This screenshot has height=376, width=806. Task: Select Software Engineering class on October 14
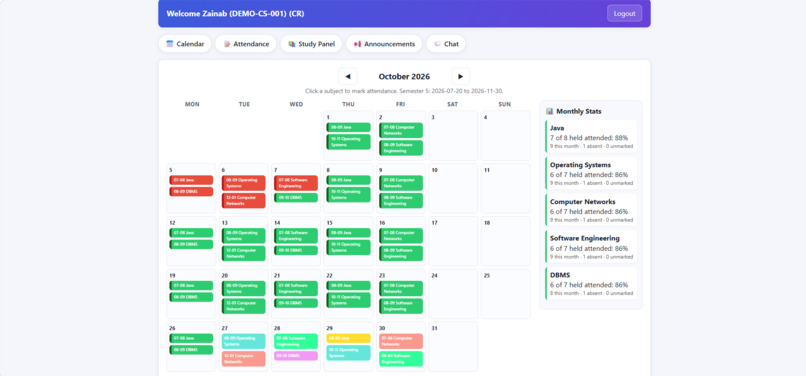[296, 236]
